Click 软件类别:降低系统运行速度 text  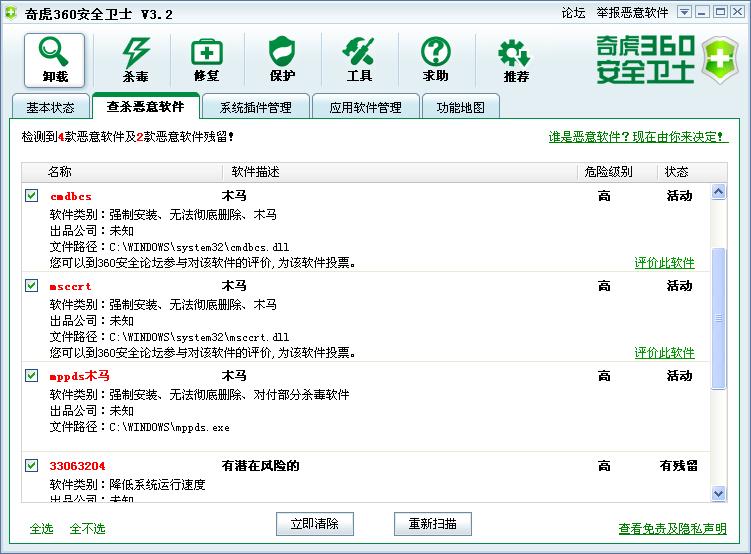[x=127, y=485]
